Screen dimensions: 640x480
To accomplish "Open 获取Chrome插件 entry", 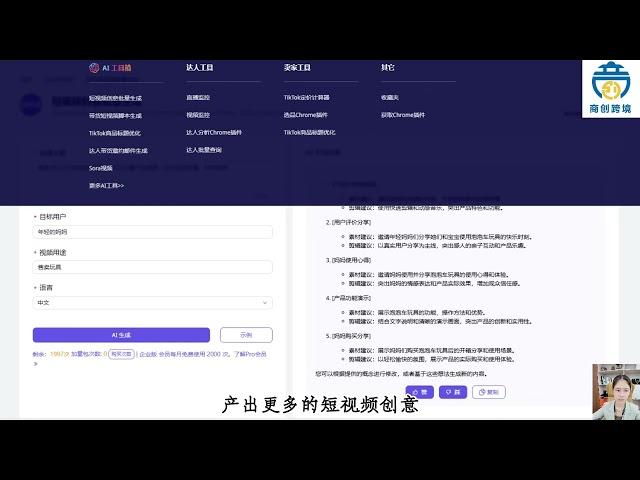I will [x=403, y=115].
